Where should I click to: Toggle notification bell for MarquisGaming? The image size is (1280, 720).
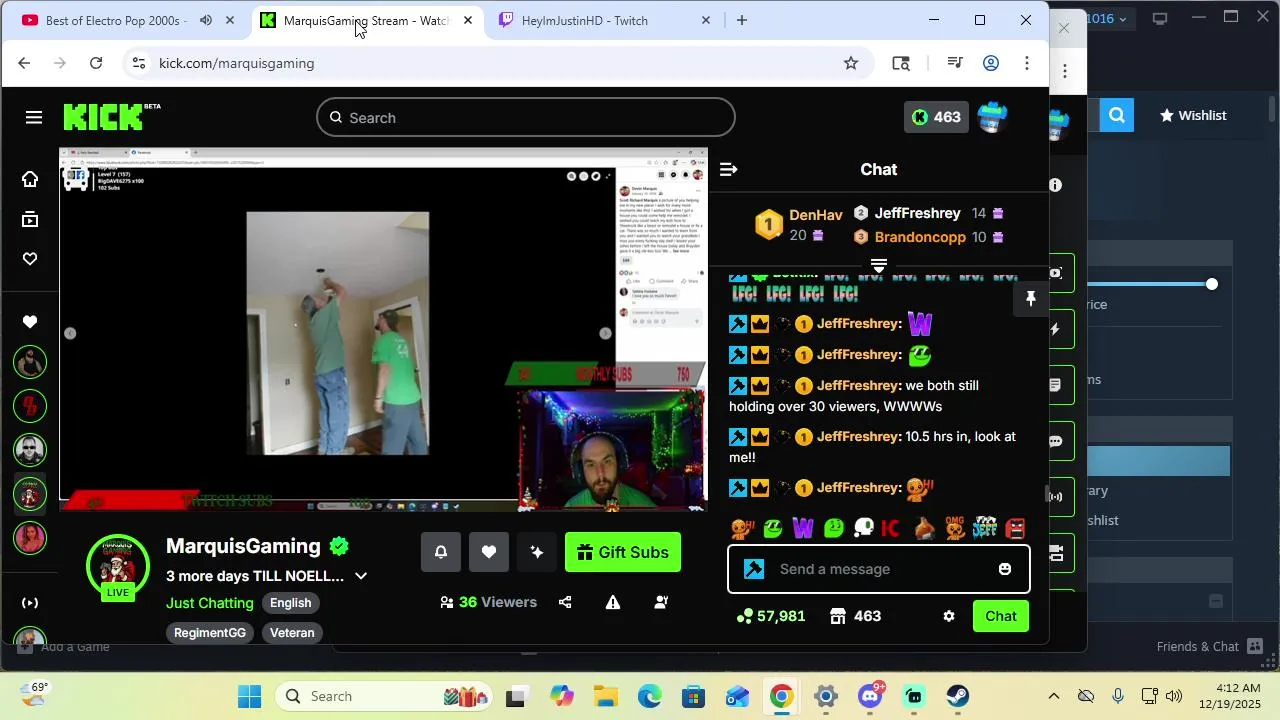click(x=441, y=552)
